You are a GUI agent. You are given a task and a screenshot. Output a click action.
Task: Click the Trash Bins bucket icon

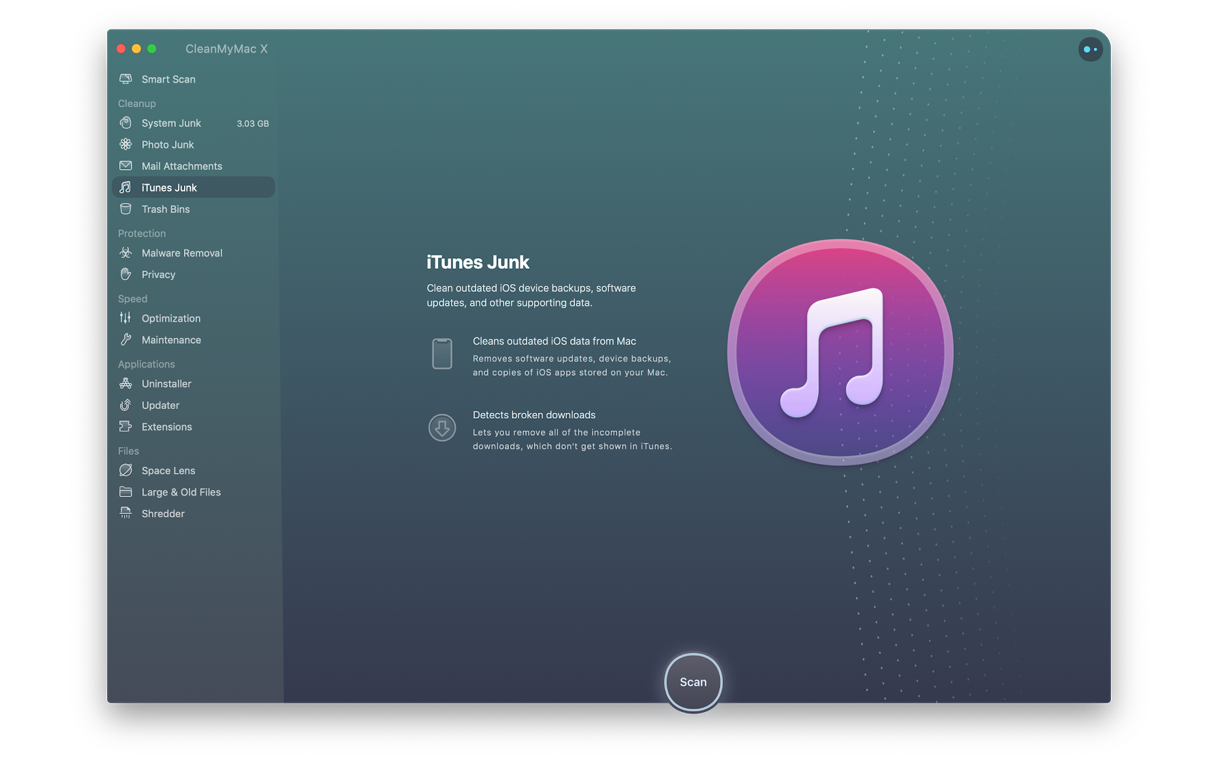tap(125, 209)
